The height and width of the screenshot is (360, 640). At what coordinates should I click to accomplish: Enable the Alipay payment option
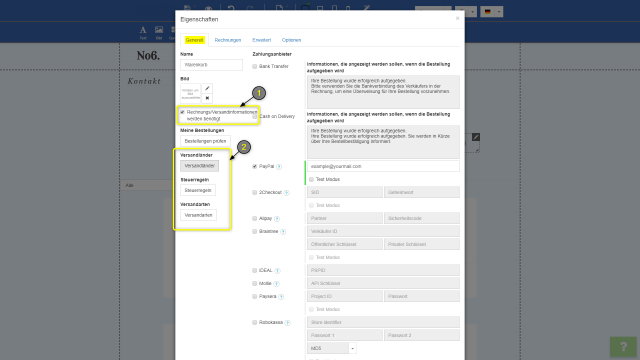[x=254, y=219]
